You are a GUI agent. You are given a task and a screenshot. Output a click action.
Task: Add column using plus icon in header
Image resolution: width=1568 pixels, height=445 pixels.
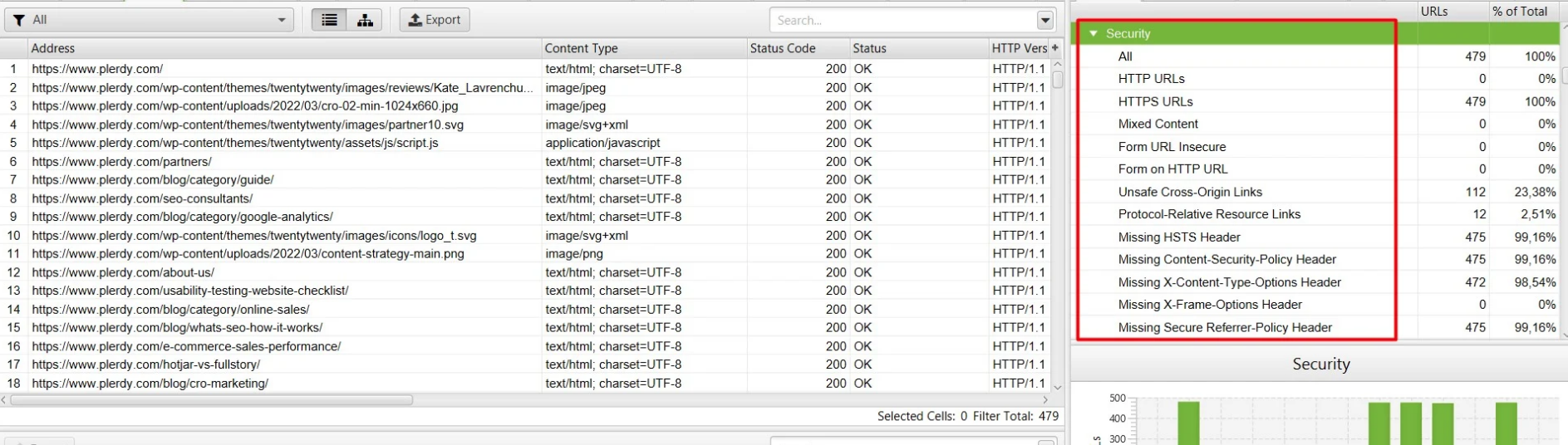1055,48
